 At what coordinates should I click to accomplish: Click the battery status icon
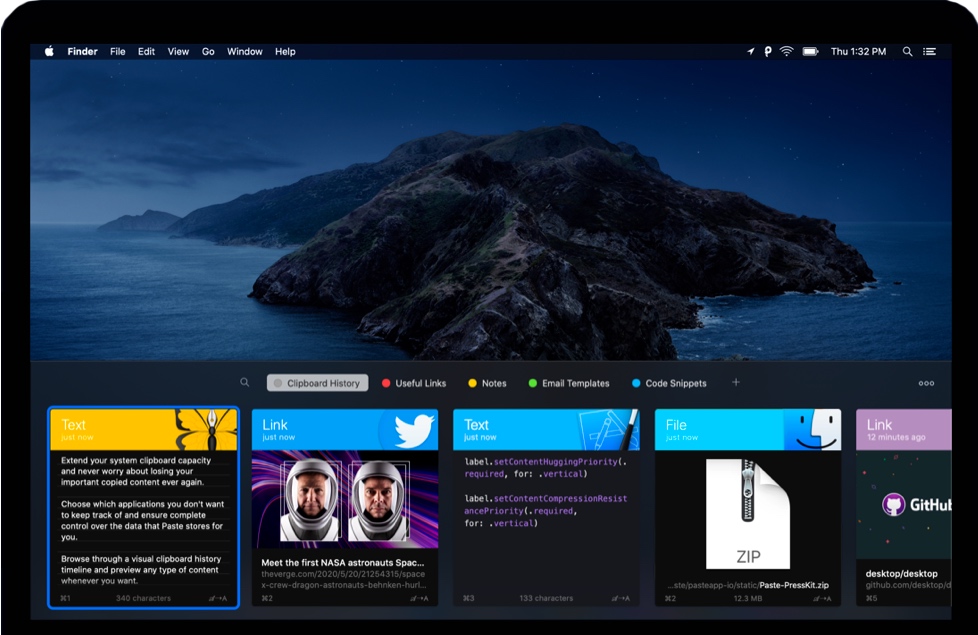(x=810, y=51)
